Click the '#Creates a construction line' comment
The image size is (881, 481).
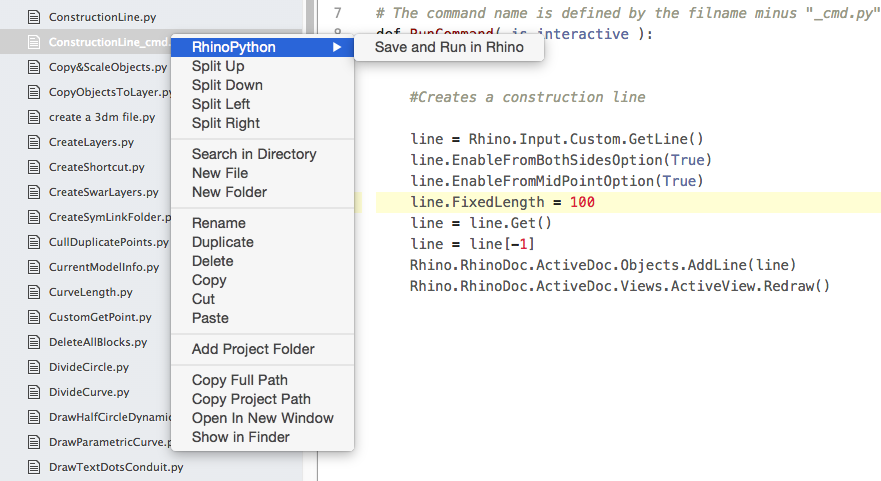click(527, 97)
